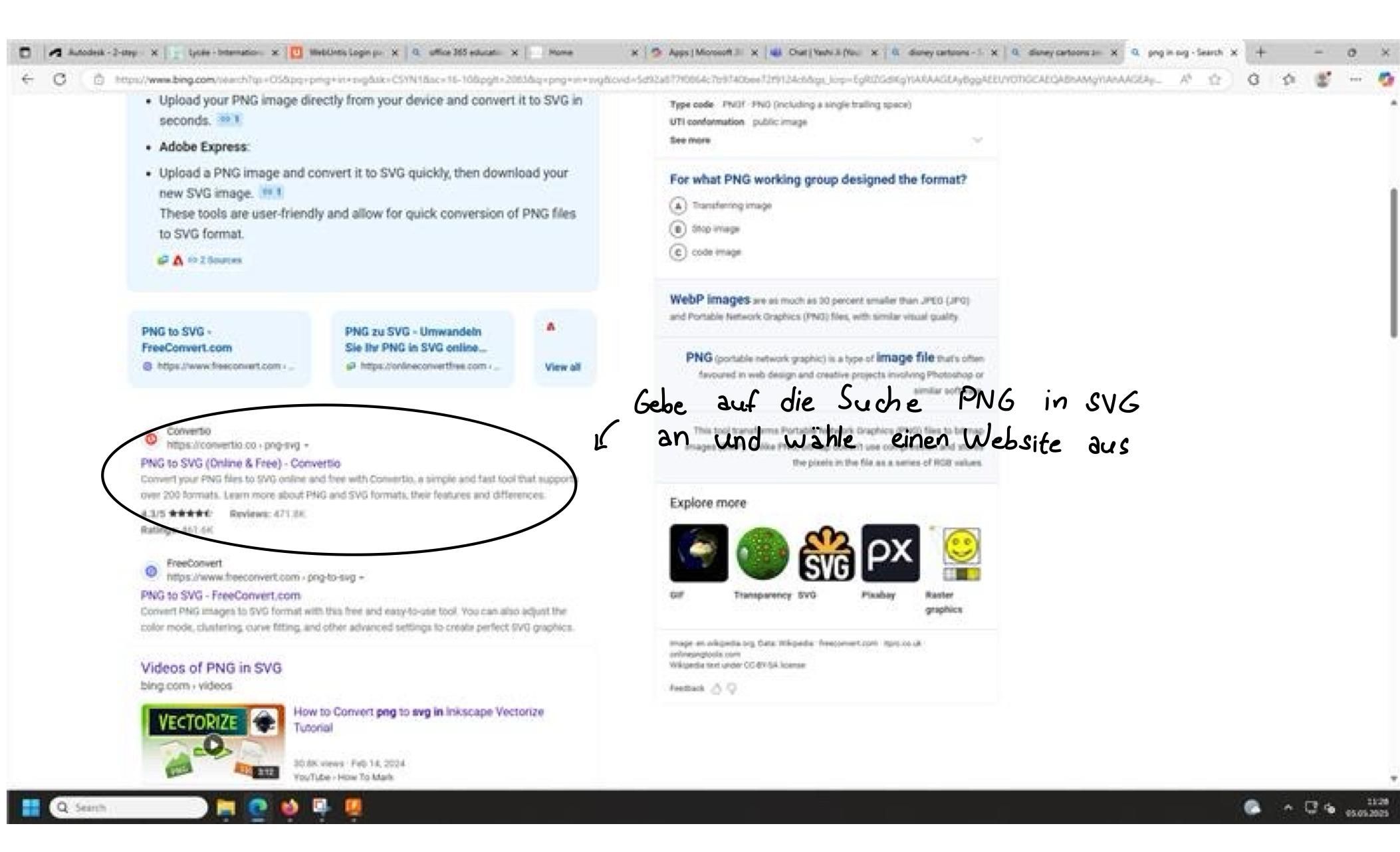
Task: Open PNG to SVG Convertio result link
Action: pos(241,463)
